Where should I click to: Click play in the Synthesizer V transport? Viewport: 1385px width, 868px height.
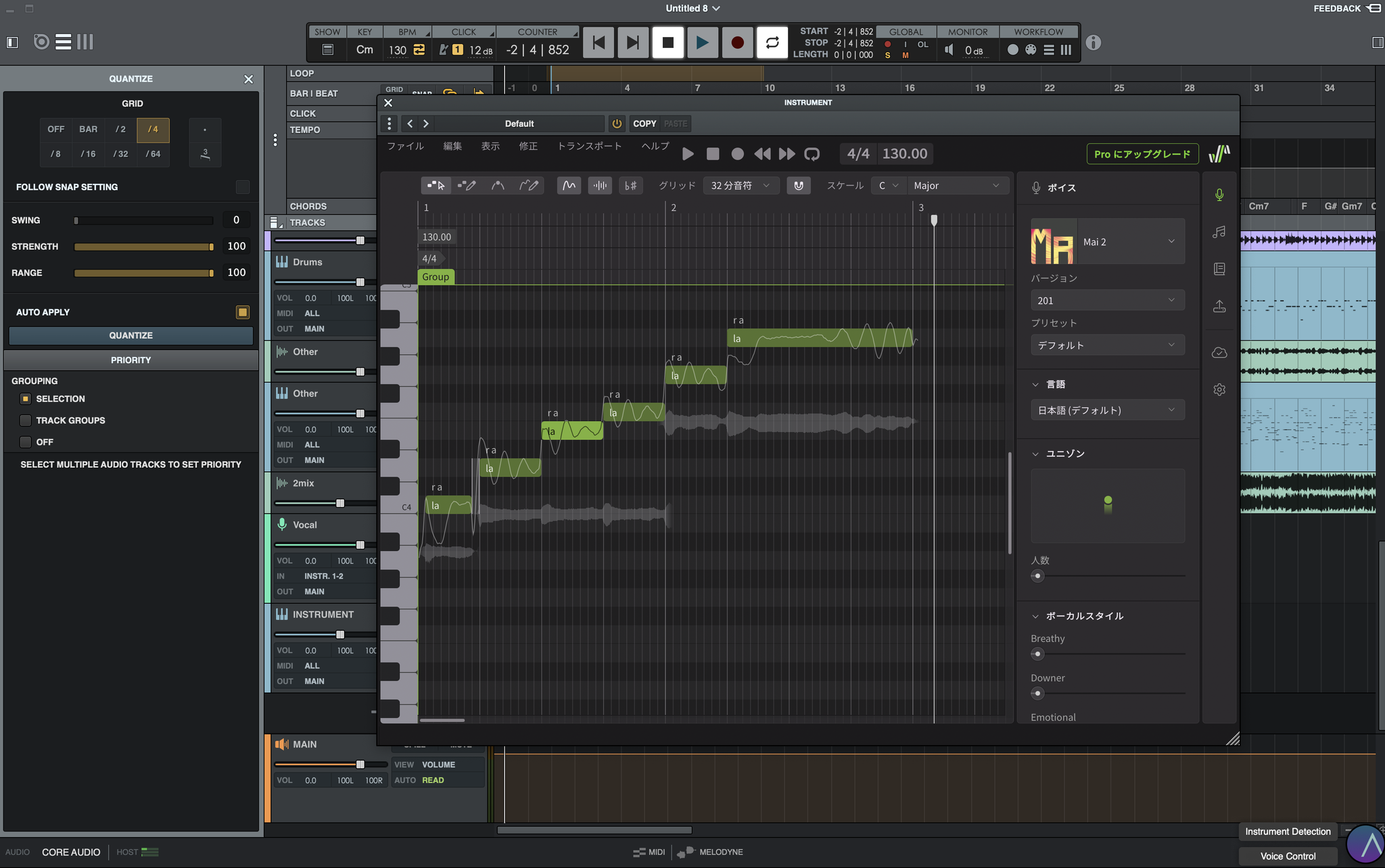688,154
